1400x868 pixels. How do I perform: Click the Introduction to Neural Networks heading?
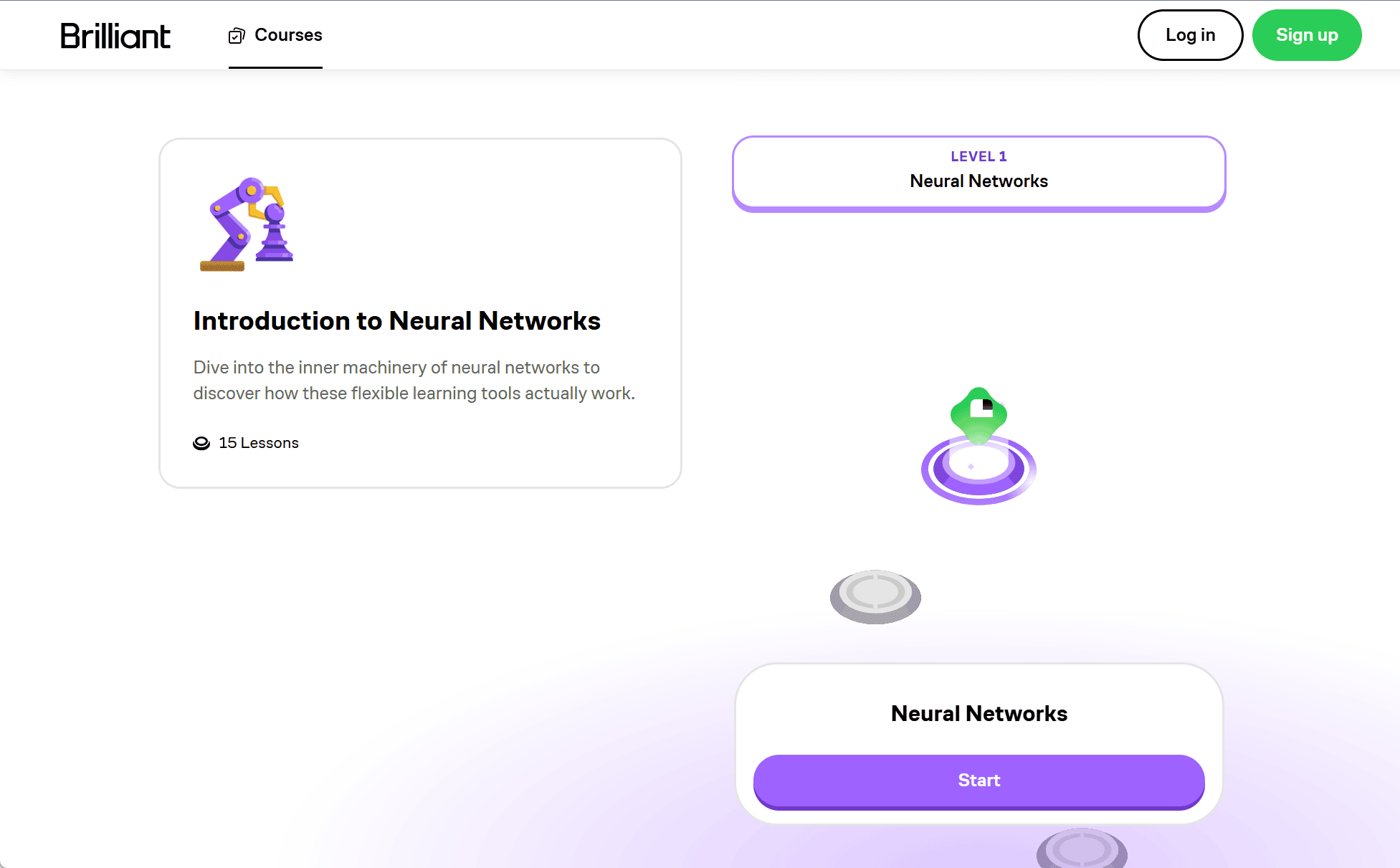[396, 321]
